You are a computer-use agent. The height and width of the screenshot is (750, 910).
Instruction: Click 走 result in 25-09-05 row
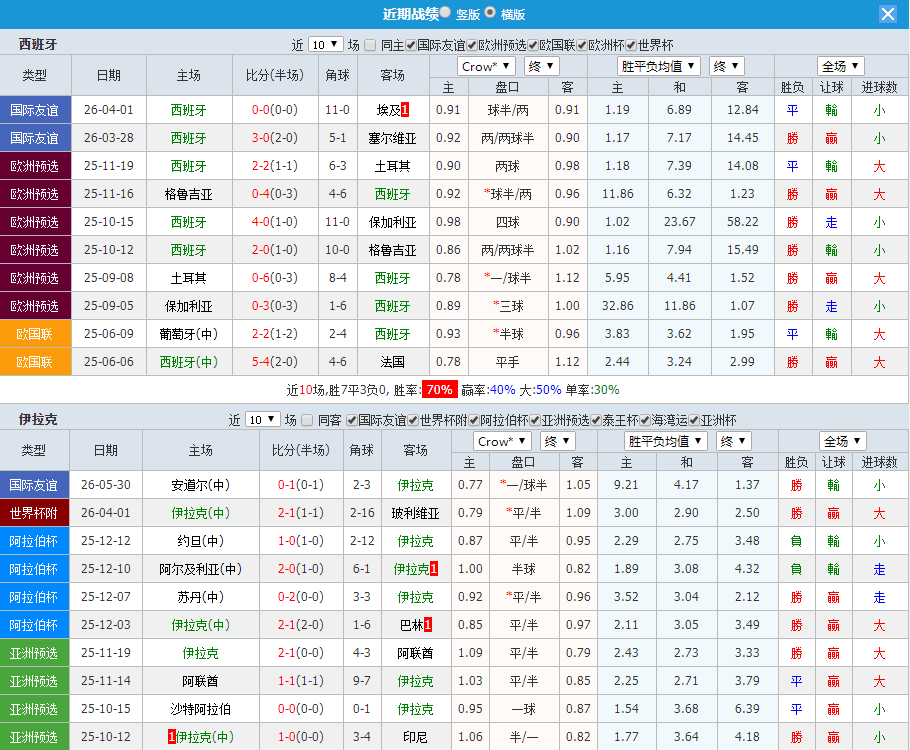[832, 306]
